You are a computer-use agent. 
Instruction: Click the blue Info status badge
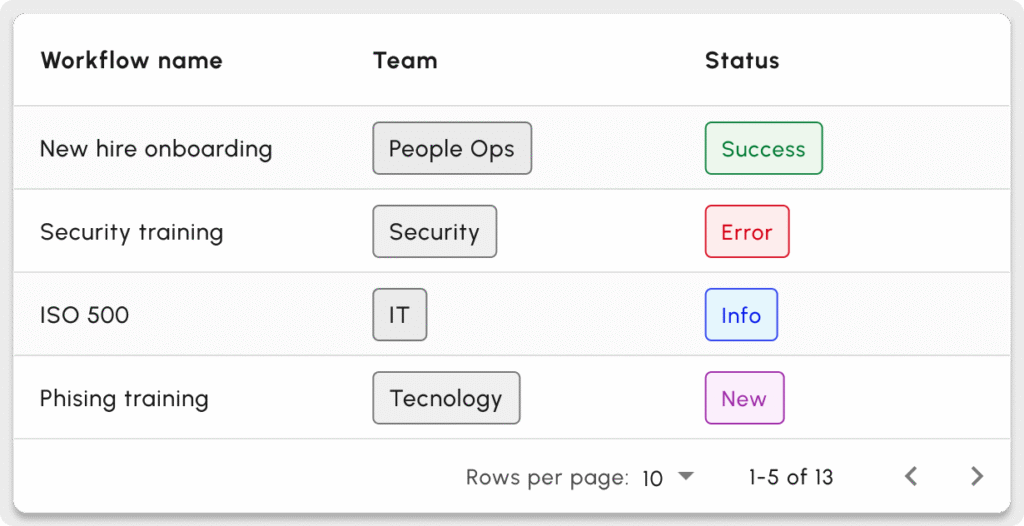pyautogui.click(x=741, y=315)
